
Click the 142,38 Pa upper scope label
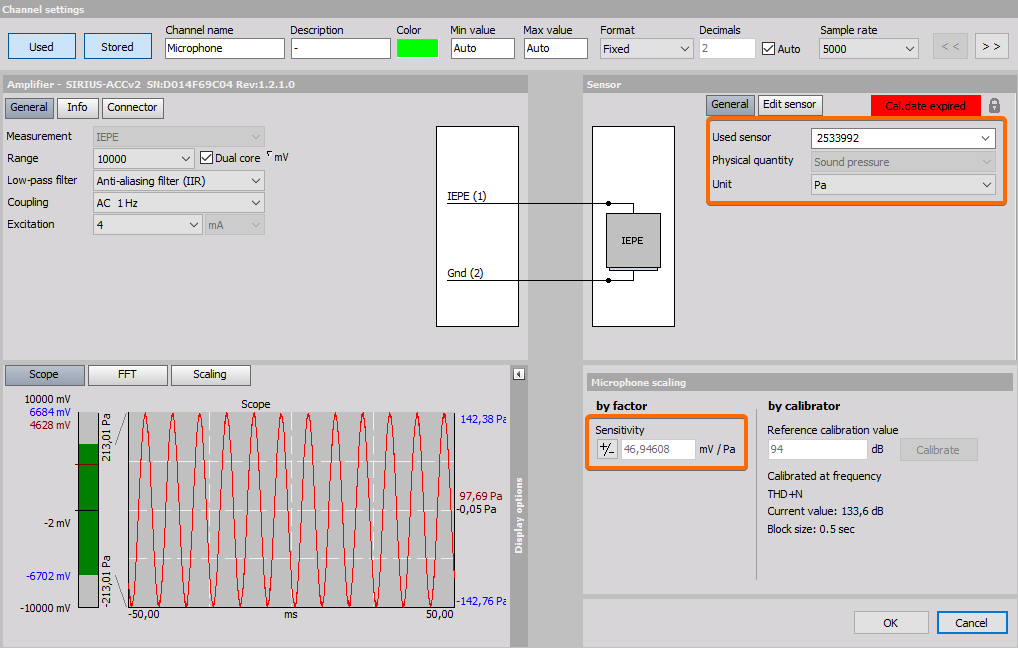483,419
